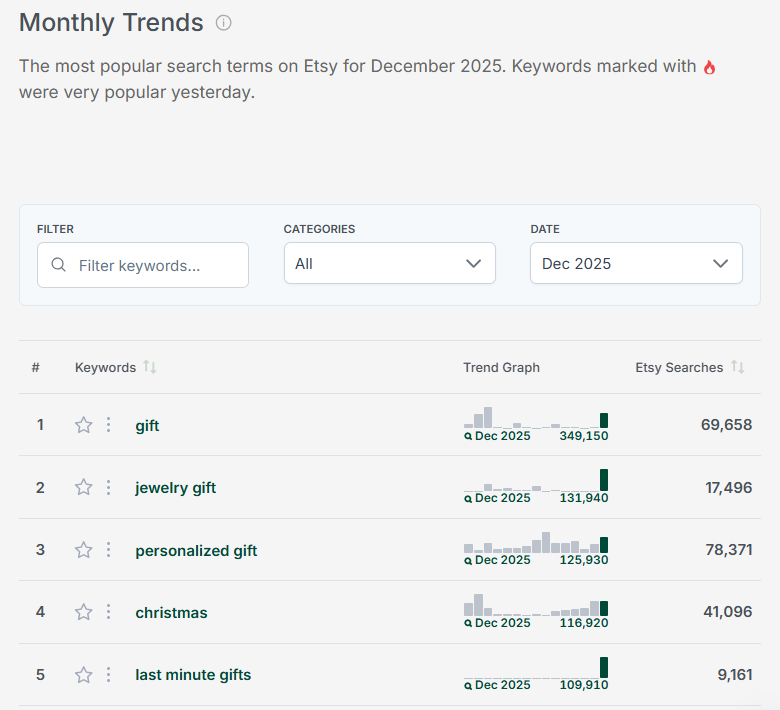Screen dimensions: 780x710
Task: Open the christmas keyword link
Action: 171,612
